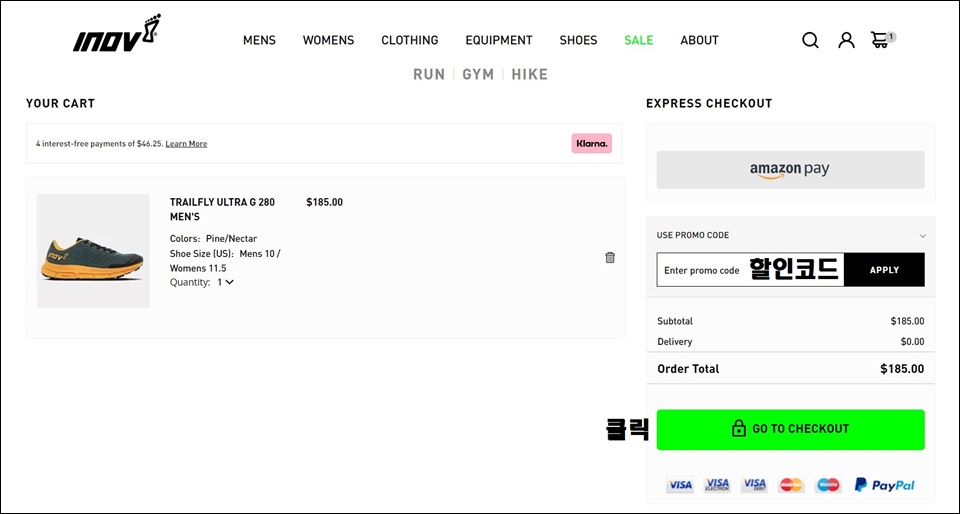The width and height of the screenshot is (960, 514).
Task: Click the promo code input field
Action: 750,270
